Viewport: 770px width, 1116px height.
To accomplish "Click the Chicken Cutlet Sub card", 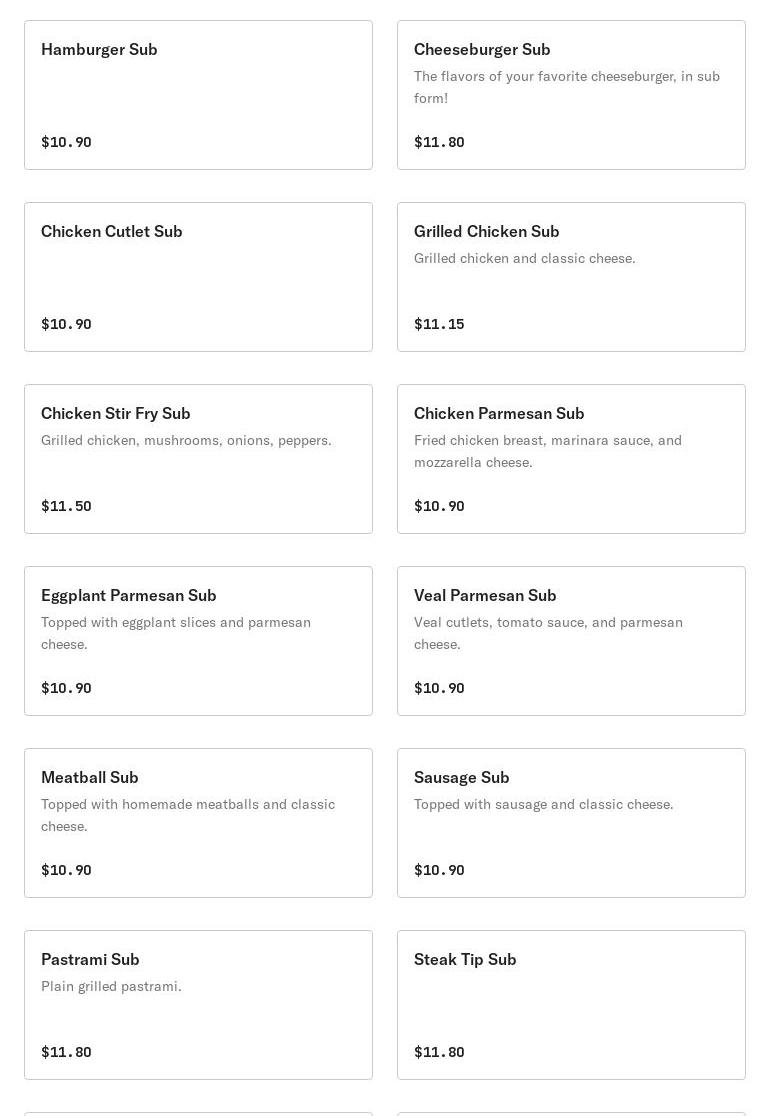I will tap(198, 277).
